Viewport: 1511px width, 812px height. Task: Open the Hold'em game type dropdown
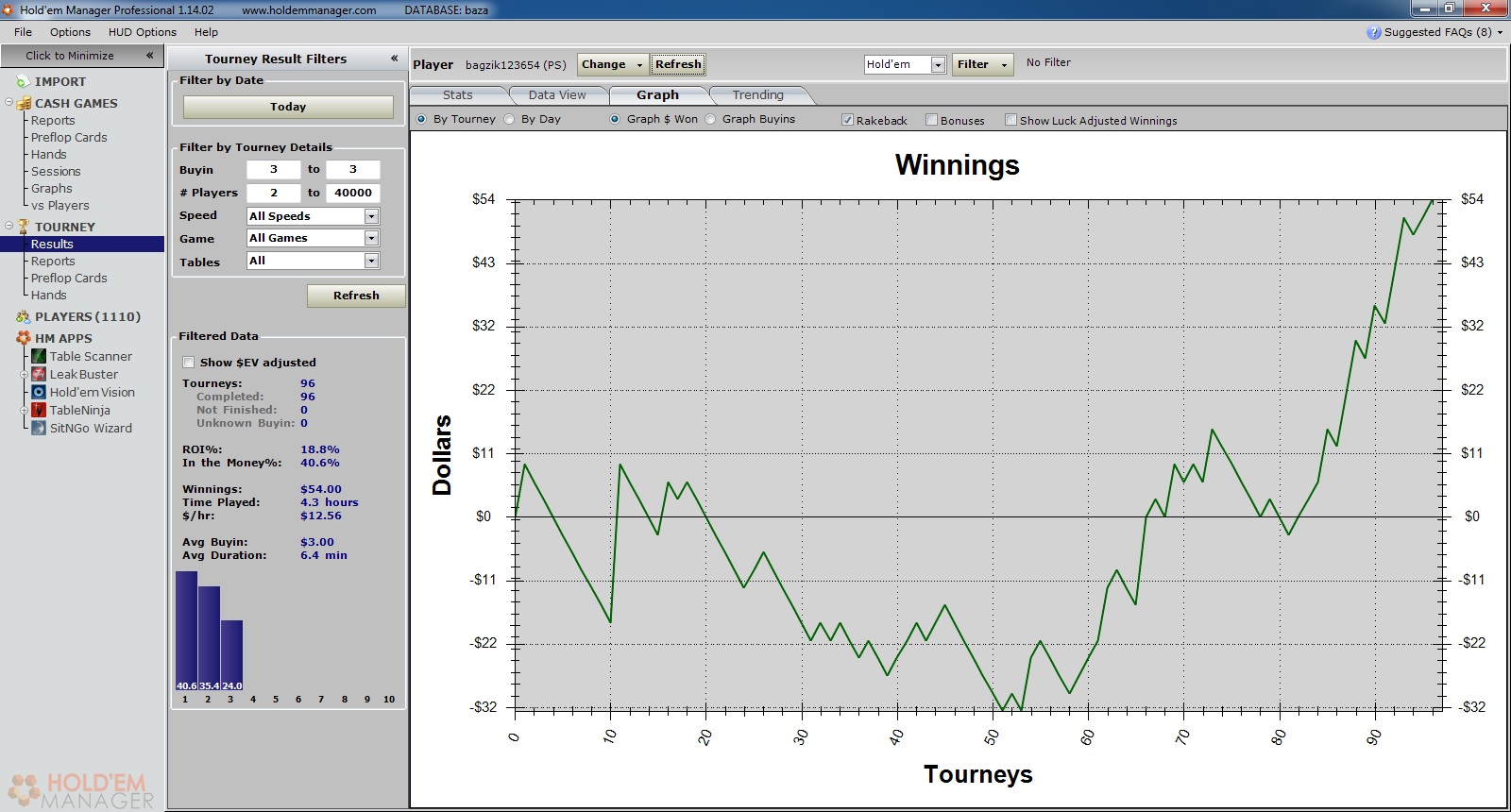pyautogui.click(x=938, y=64)
